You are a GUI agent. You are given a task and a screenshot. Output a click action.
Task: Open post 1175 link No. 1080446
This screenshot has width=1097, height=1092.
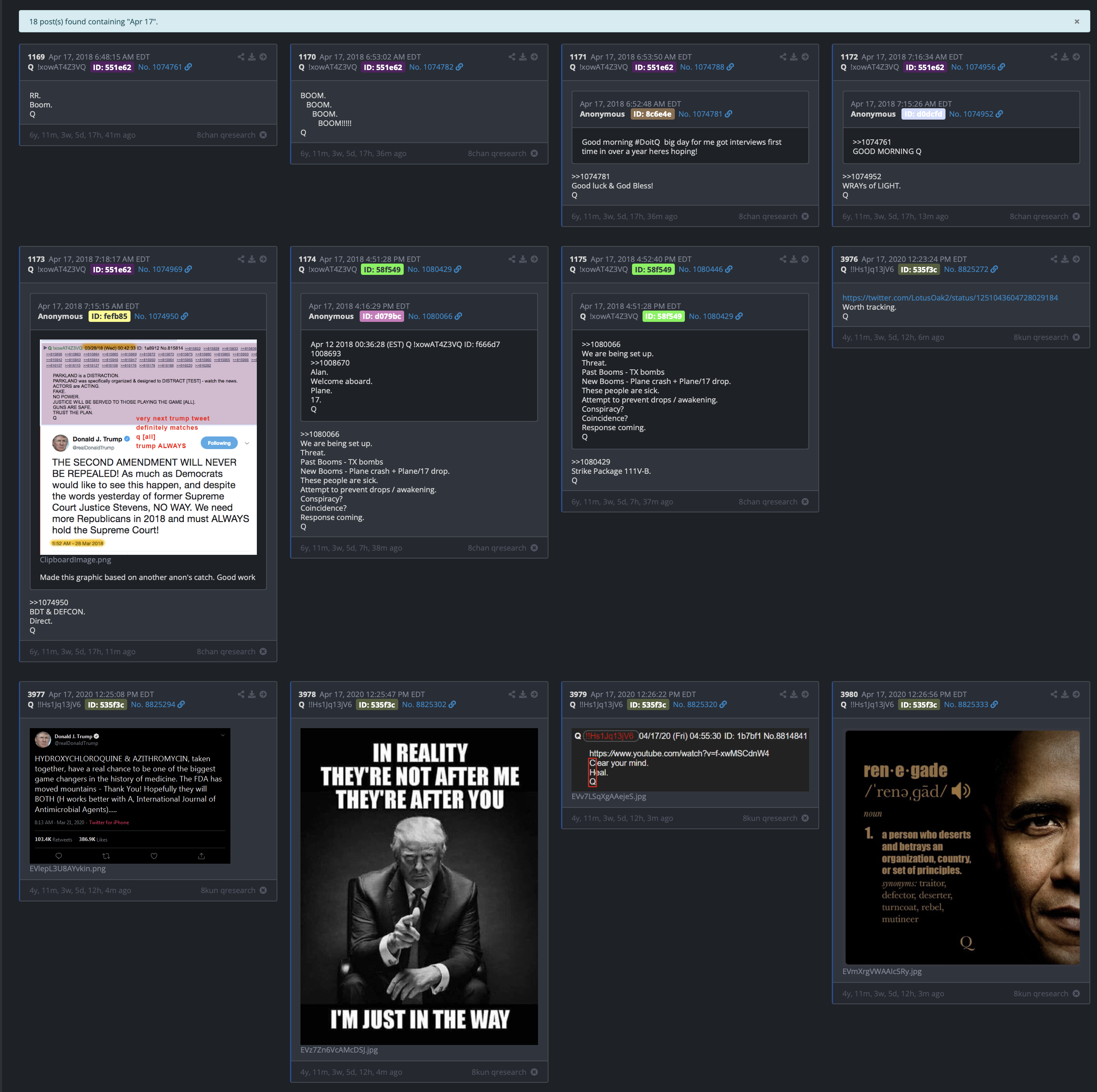pos(705,269)
